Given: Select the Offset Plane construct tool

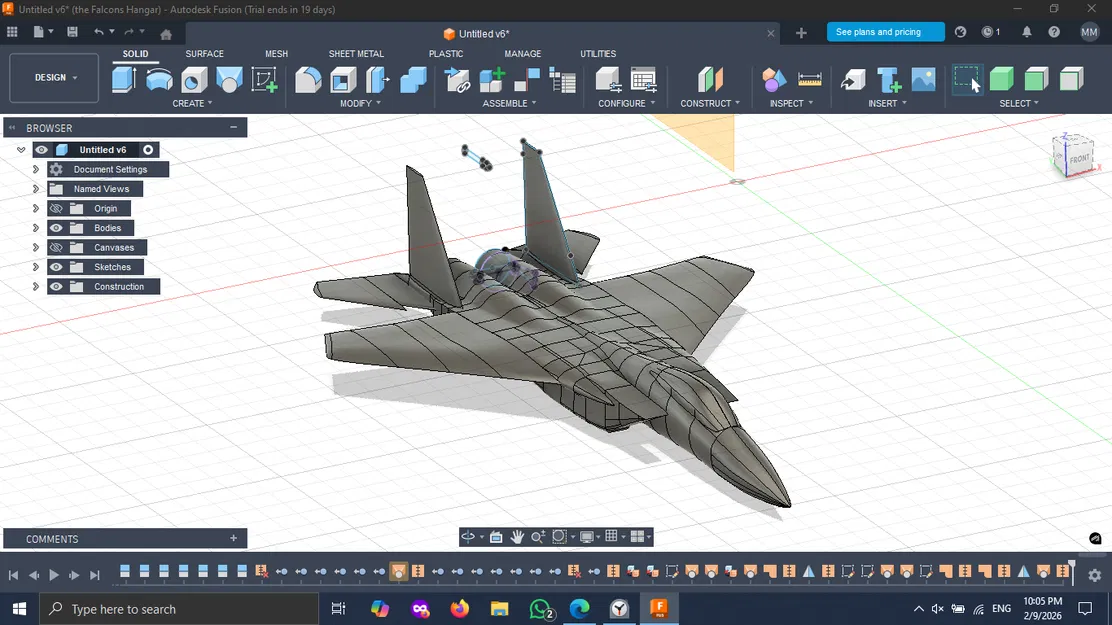Looking at the screenshot, I should pos(710,78).
